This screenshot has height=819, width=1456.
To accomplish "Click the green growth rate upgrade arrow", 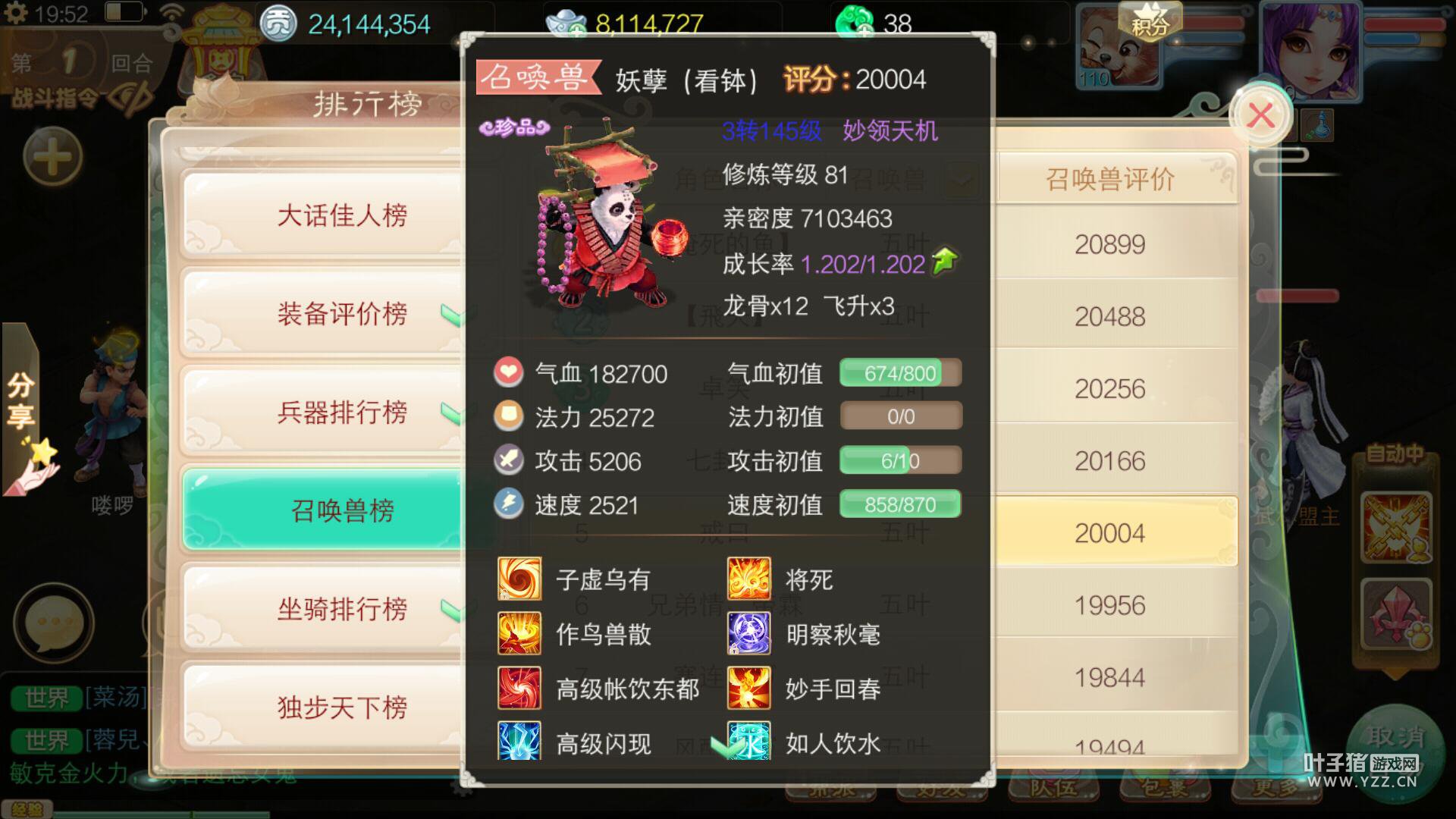I will tap(945, 262).
